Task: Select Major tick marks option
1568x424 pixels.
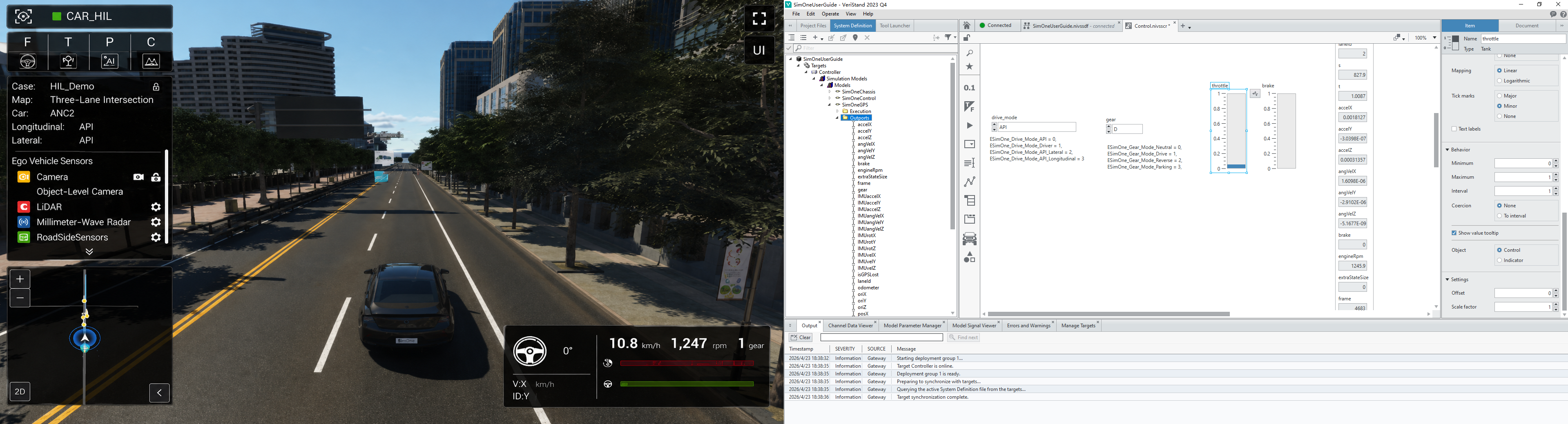Action: coord(1506,96)
